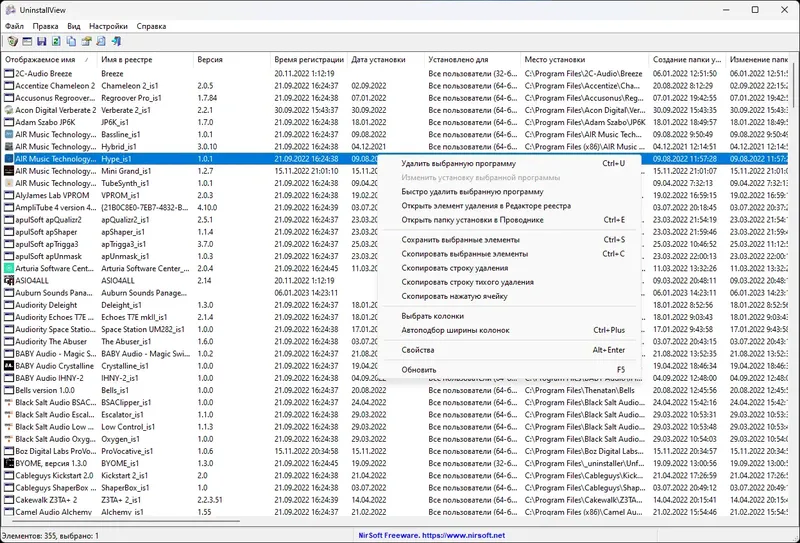Select Скопировать строку удаления
The image size is (800, 543).
coord(510,268)
